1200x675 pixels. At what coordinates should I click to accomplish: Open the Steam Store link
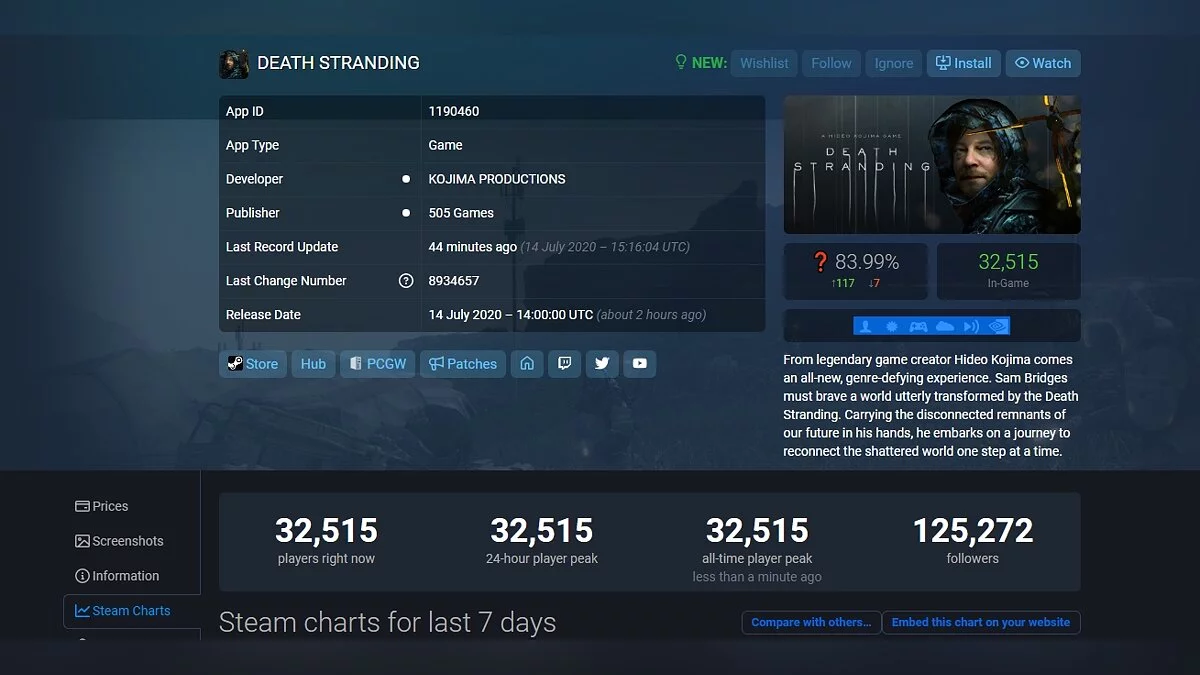(252, 364)
